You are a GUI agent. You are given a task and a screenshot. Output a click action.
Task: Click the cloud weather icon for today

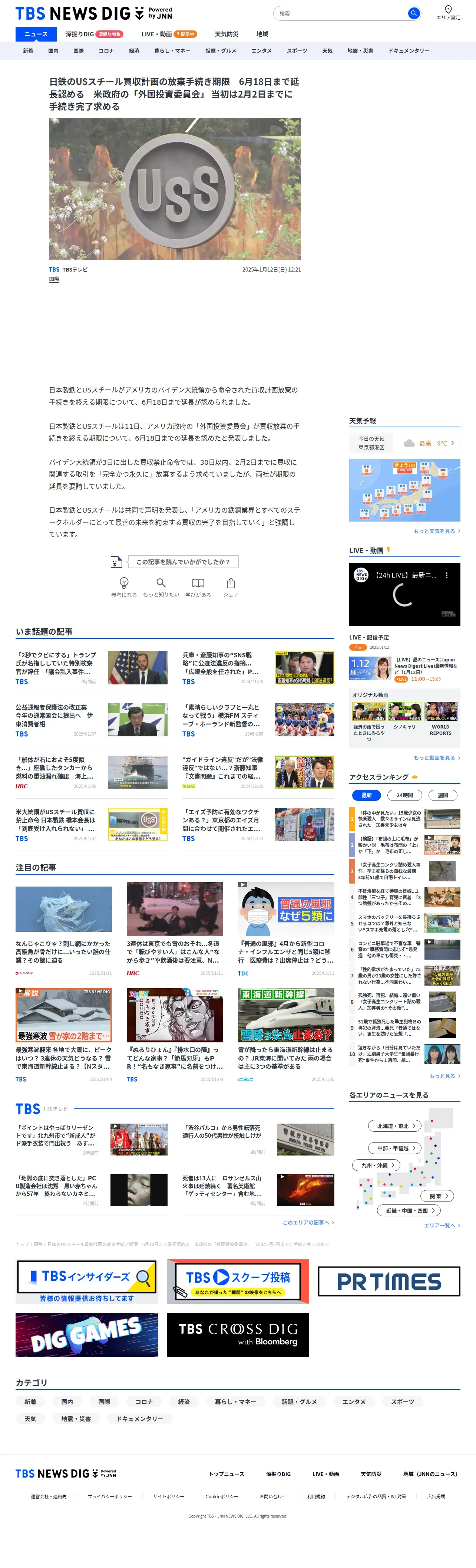coord(409,443)
